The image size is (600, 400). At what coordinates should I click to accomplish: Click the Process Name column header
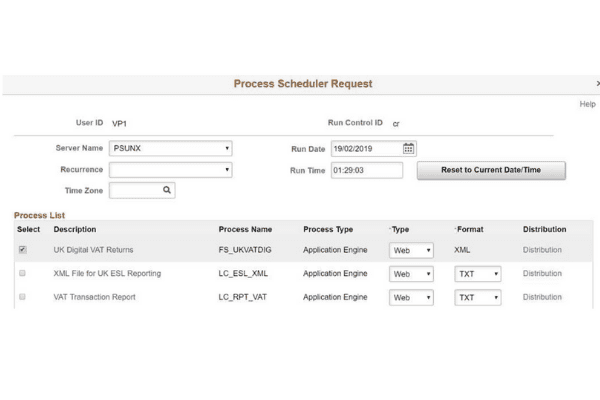pos(245,229)
